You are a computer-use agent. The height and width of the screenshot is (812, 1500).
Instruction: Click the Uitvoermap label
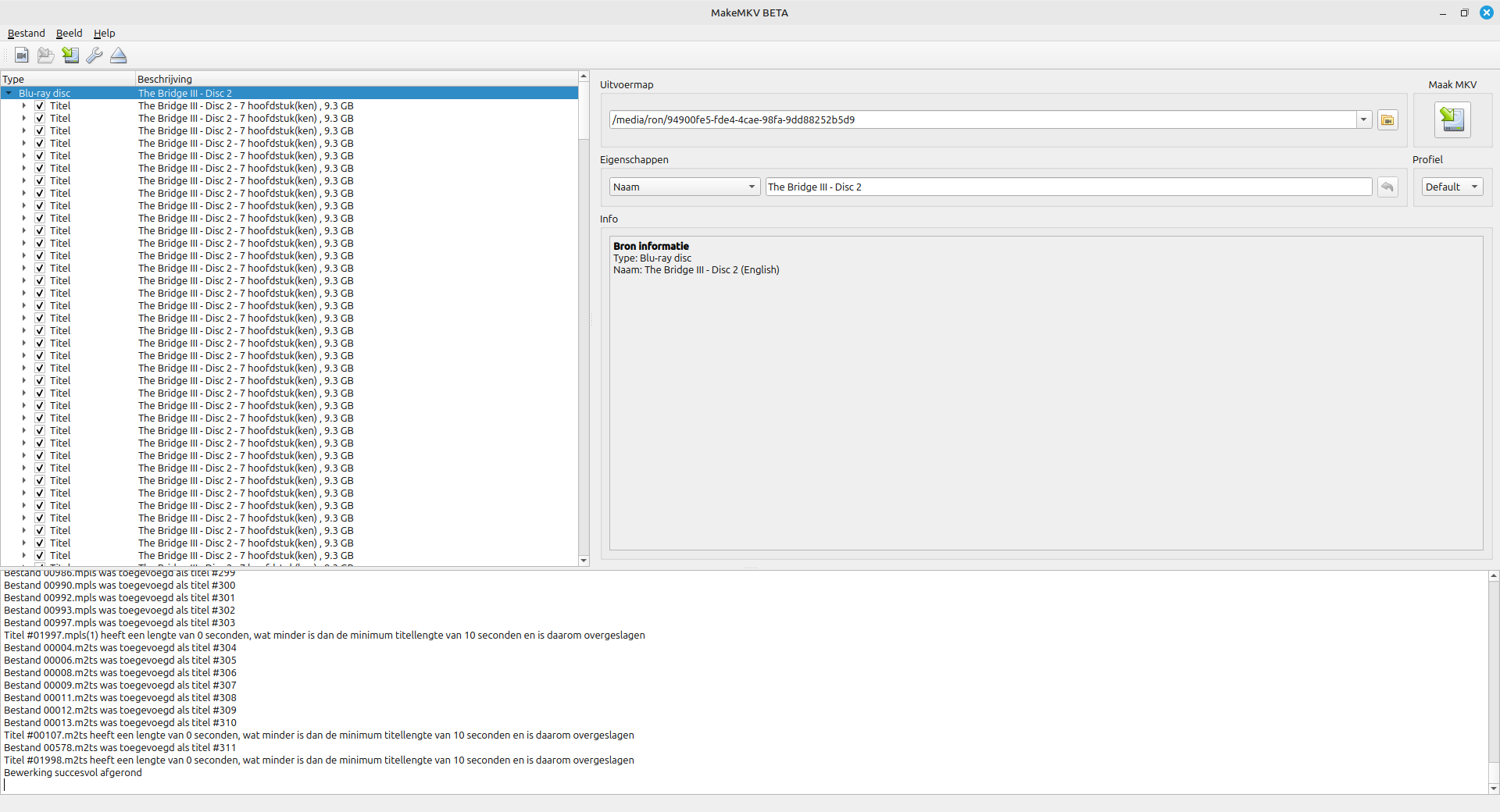coord(627,85)
